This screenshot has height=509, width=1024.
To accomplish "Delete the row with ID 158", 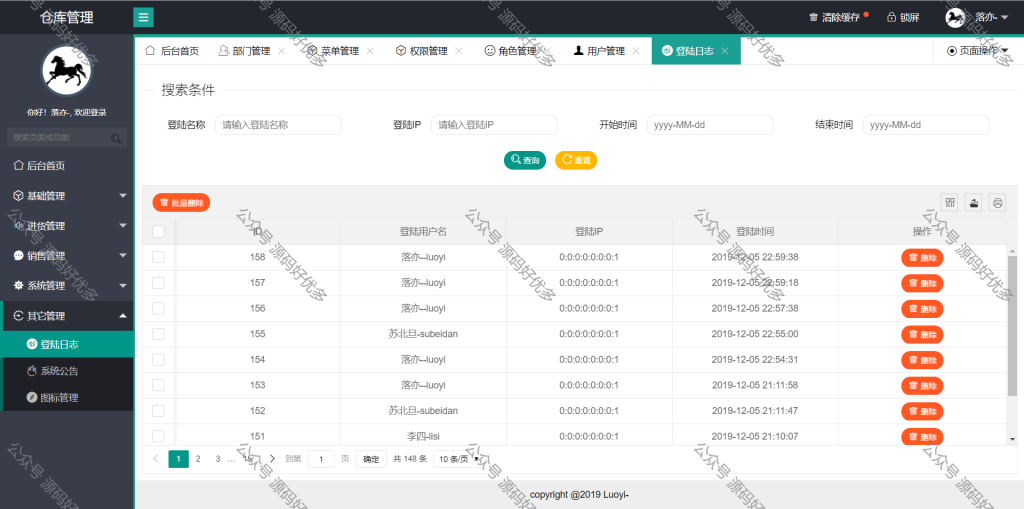I will 922,257.
